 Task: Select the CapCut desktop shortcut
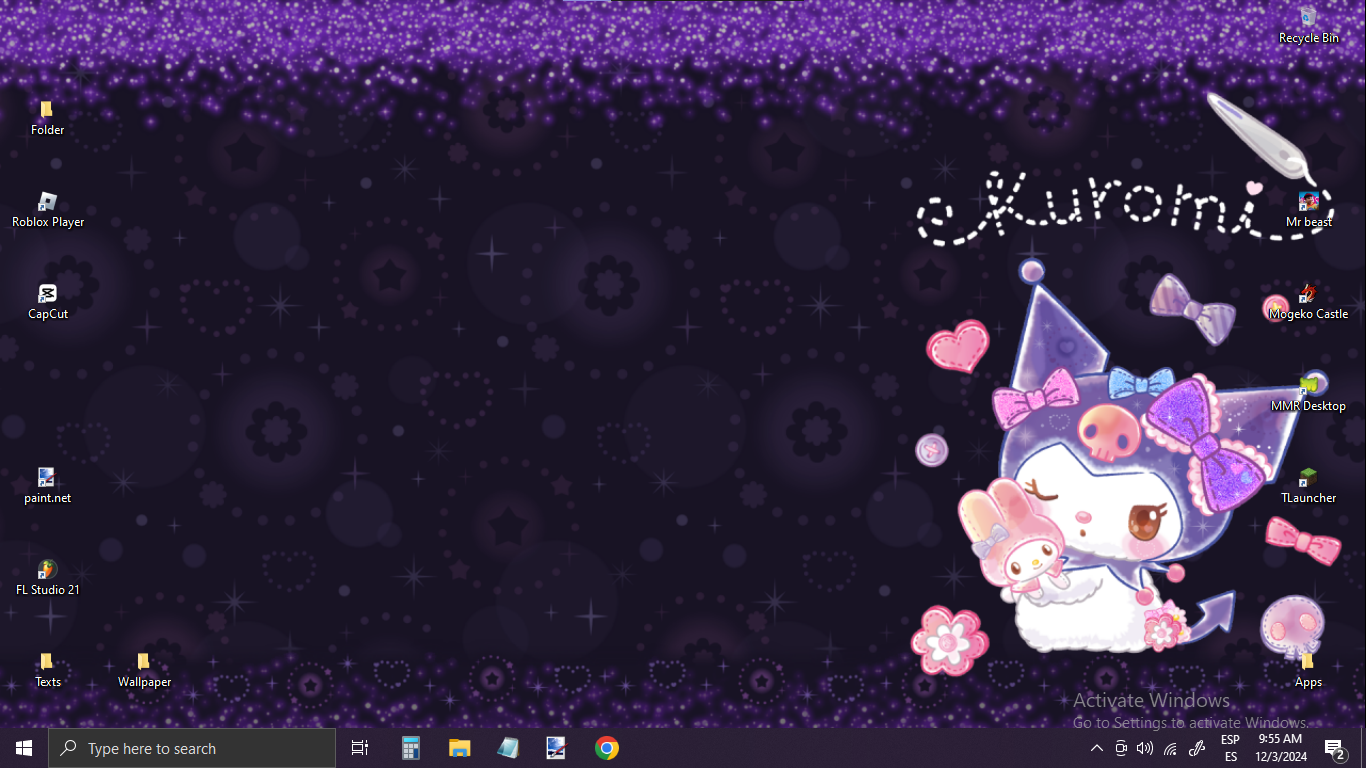pyautogui.click(x=47, y=301)
